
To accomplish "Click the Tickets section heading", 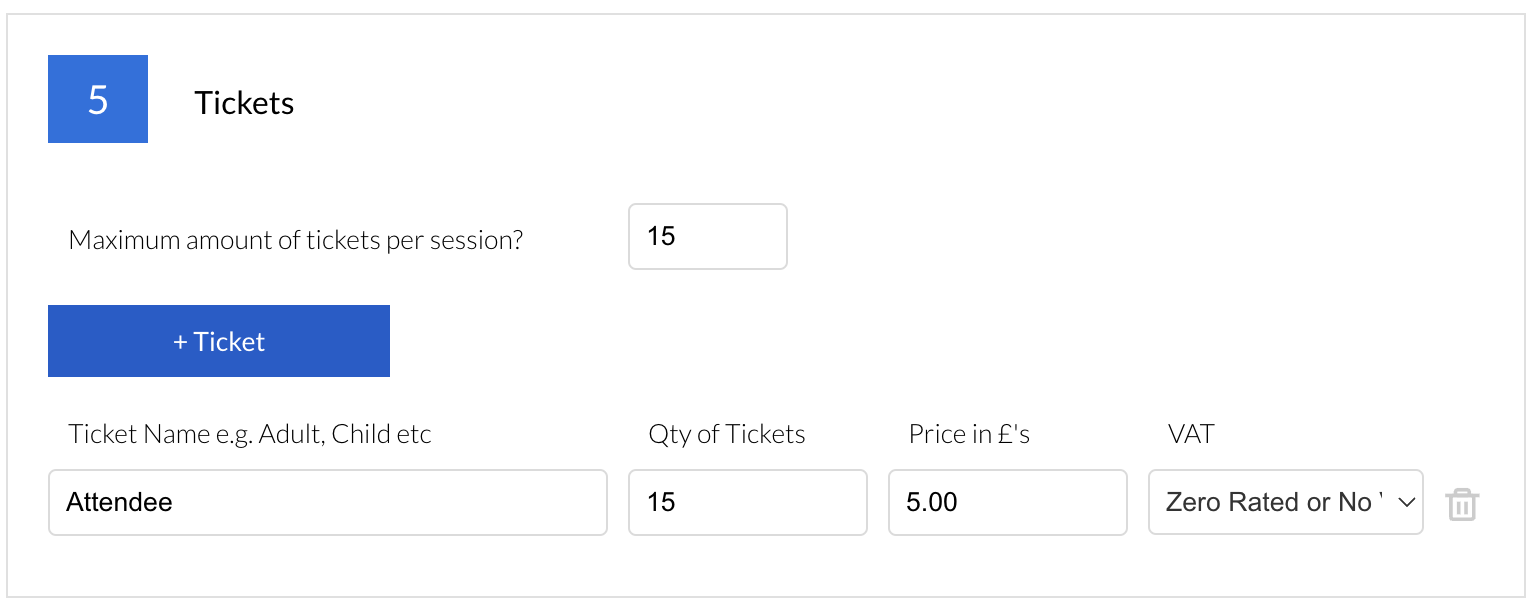I will (244, 103).
